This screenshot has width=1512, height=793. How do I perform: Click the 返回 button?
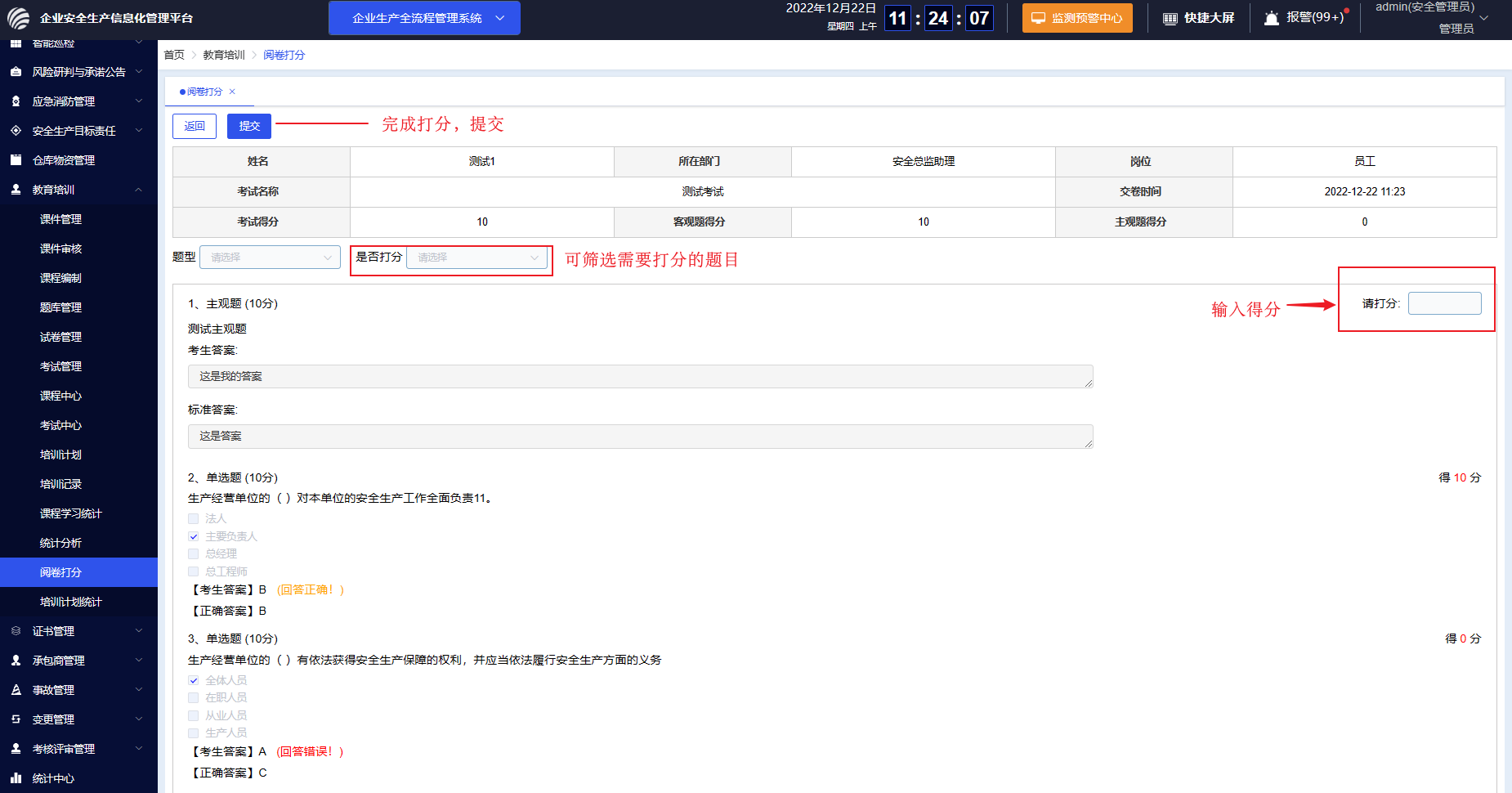195,126
